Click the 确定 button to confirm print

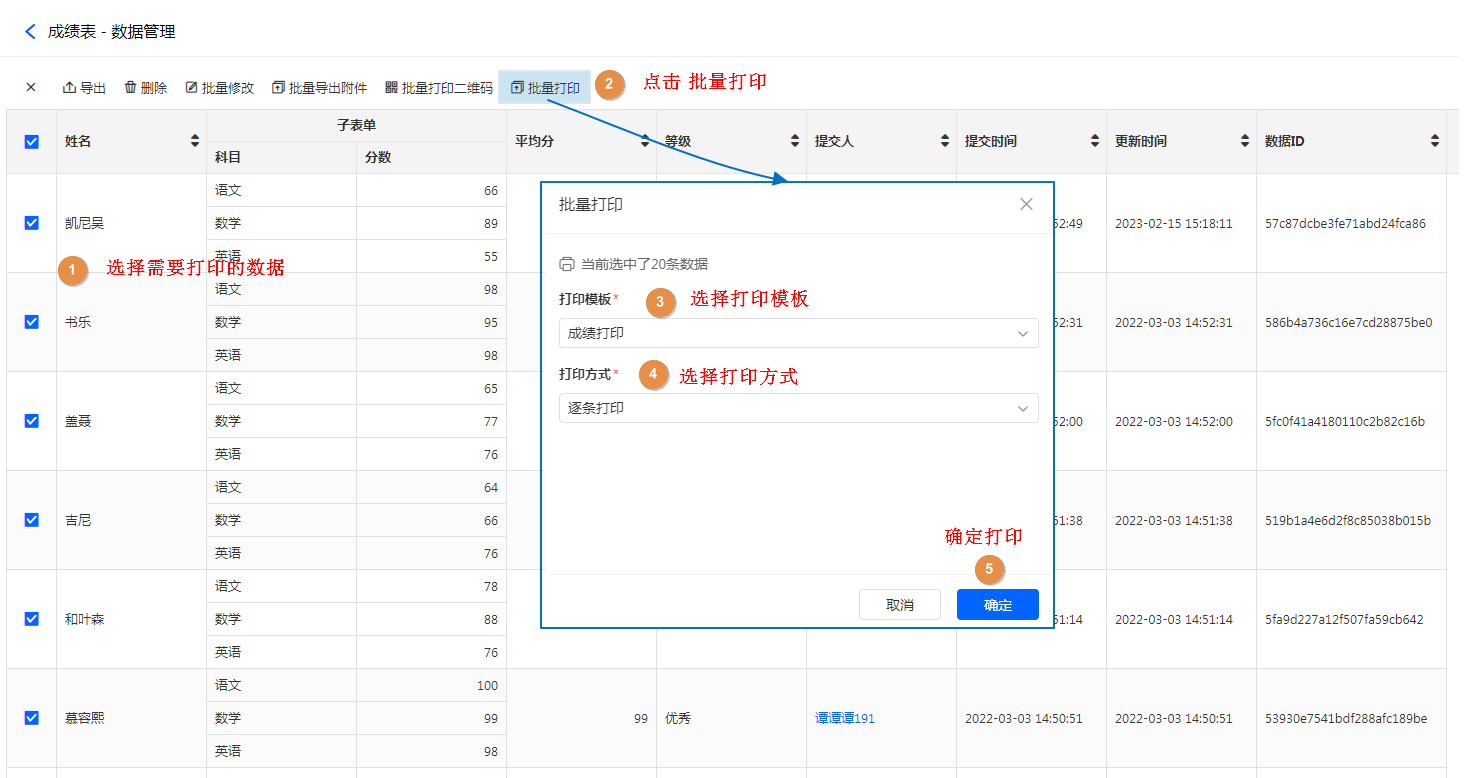click(x=997, y=605)
